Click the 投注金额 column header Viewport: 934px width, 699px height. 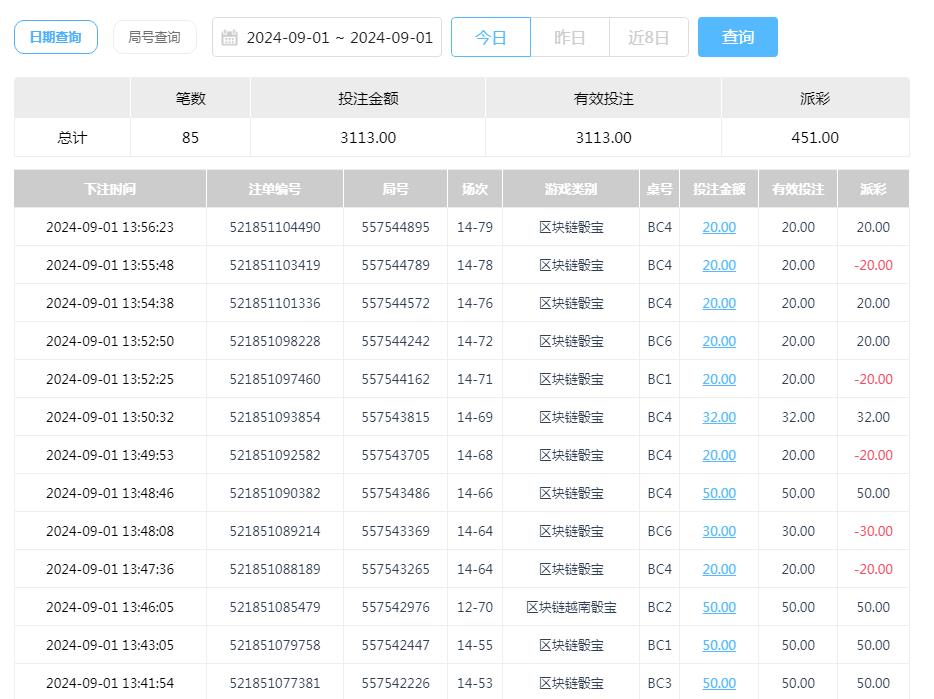(719, 189)
